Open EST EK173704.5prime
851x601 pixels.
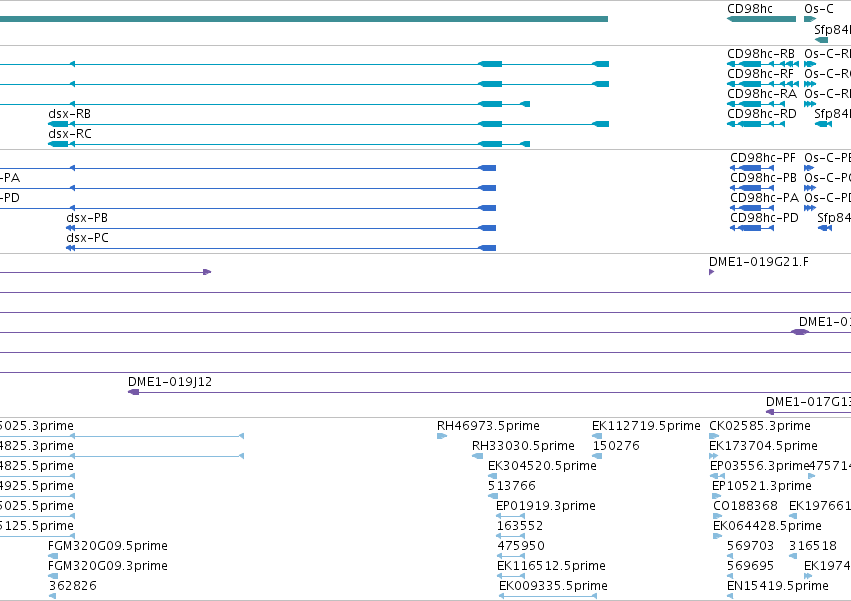coord(763,446)
